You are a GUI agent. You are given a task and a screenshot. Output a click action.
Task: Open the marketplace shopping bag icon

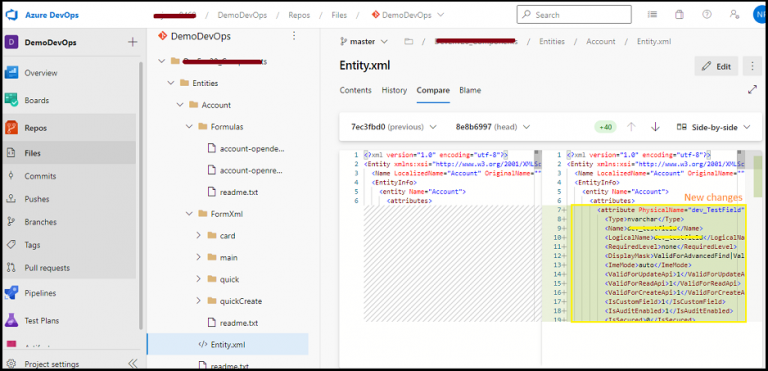pyautogui.click(x=679, y=15)
